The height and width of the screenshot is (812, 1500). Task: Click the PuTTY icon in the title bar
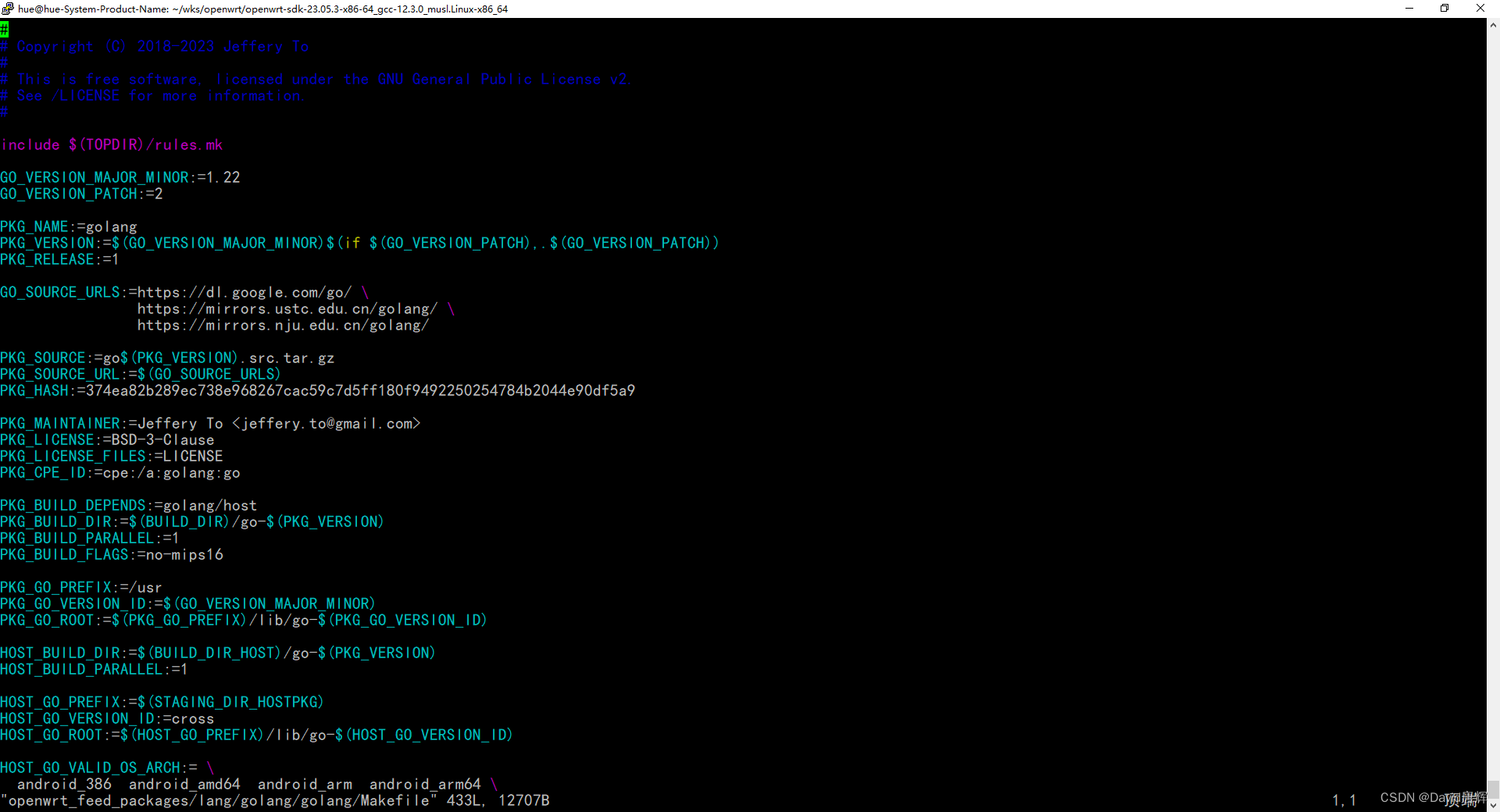click(8, 9)
